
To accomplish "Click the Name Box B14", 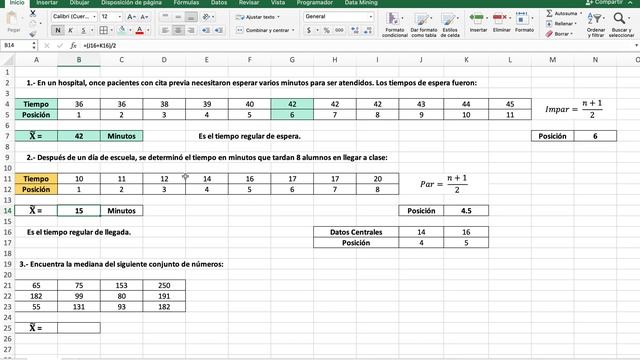I will pos(16,45).
